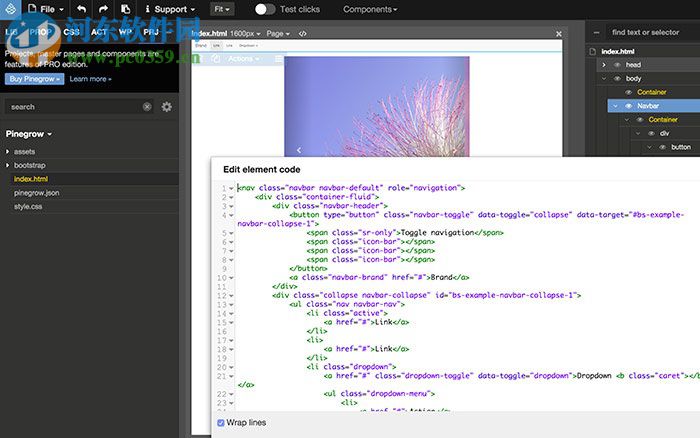Close the index.html page view

point(558,33)
